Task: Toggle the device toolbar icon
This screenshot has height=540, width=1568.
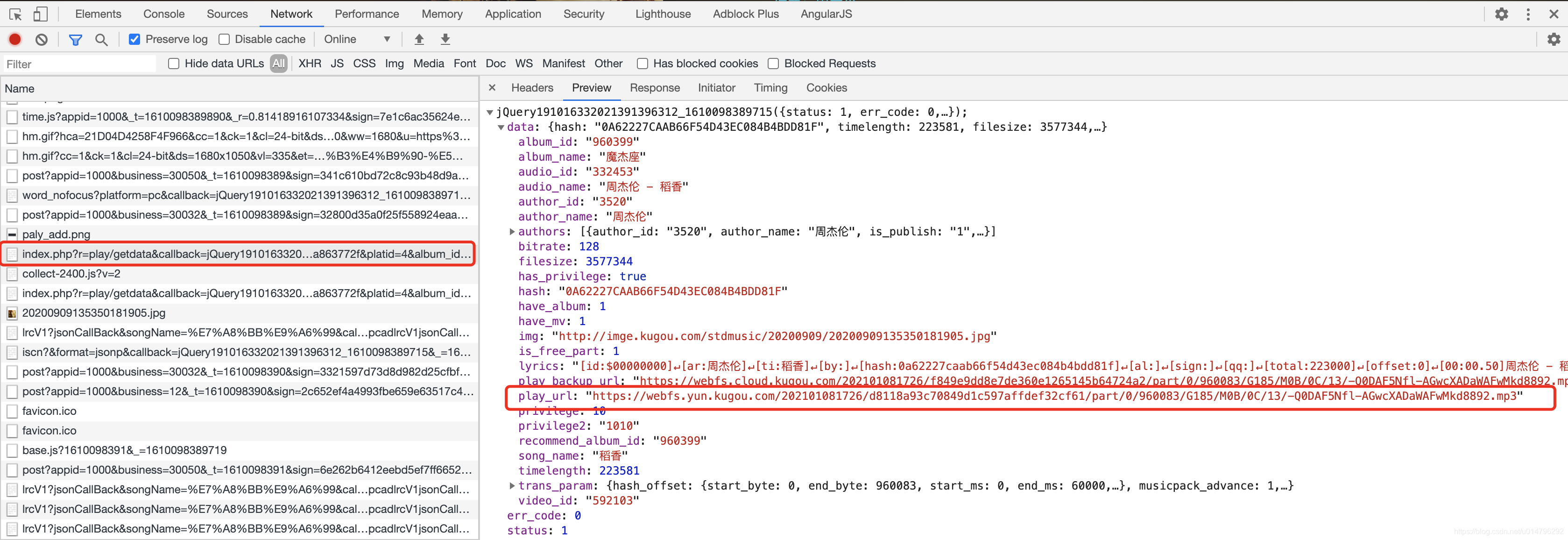Action: [x=40, y=14]
